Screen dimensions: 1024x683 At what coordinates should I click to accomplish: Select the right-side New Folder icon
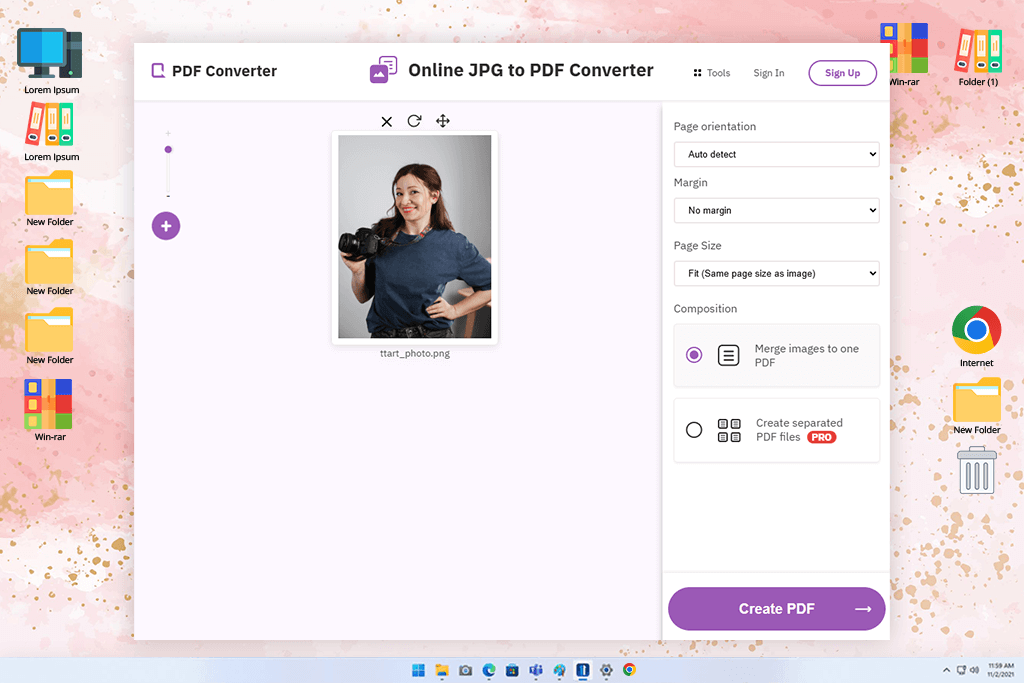(x=977, y=406)
